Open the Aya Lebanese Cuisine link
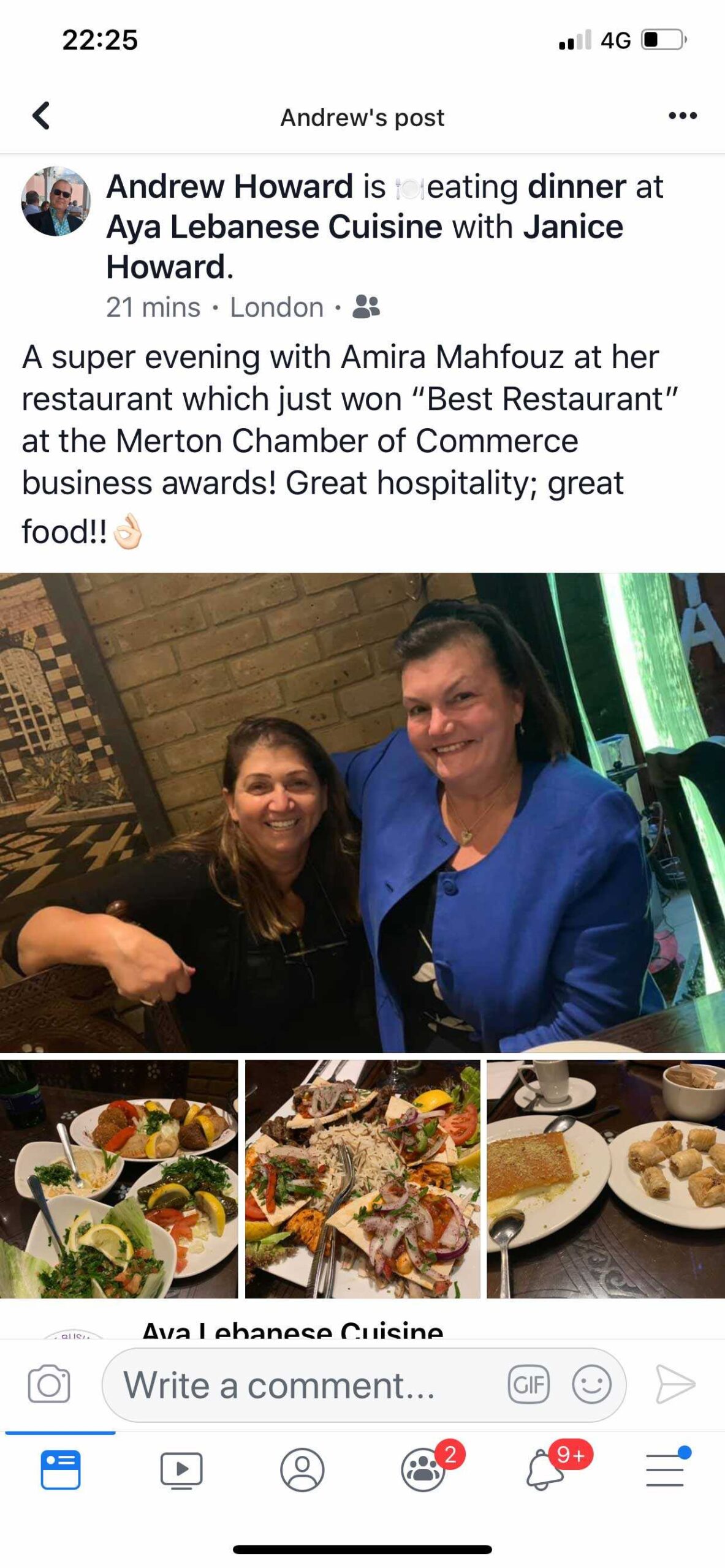This screenshot has width=725, height=1568. [274, 227]
